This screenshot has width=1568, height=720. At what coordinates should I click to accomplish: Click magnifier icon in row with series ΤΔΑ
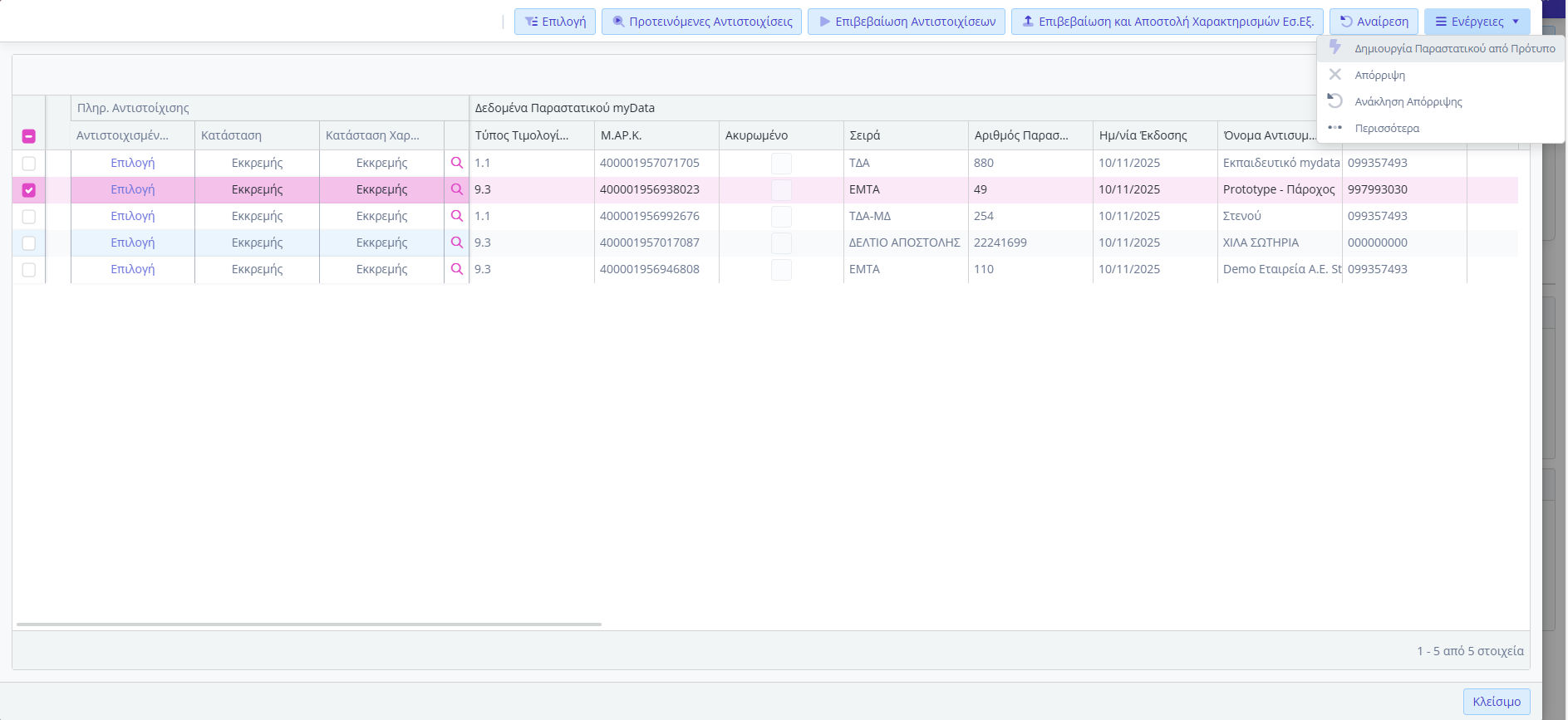click(456, 163)
